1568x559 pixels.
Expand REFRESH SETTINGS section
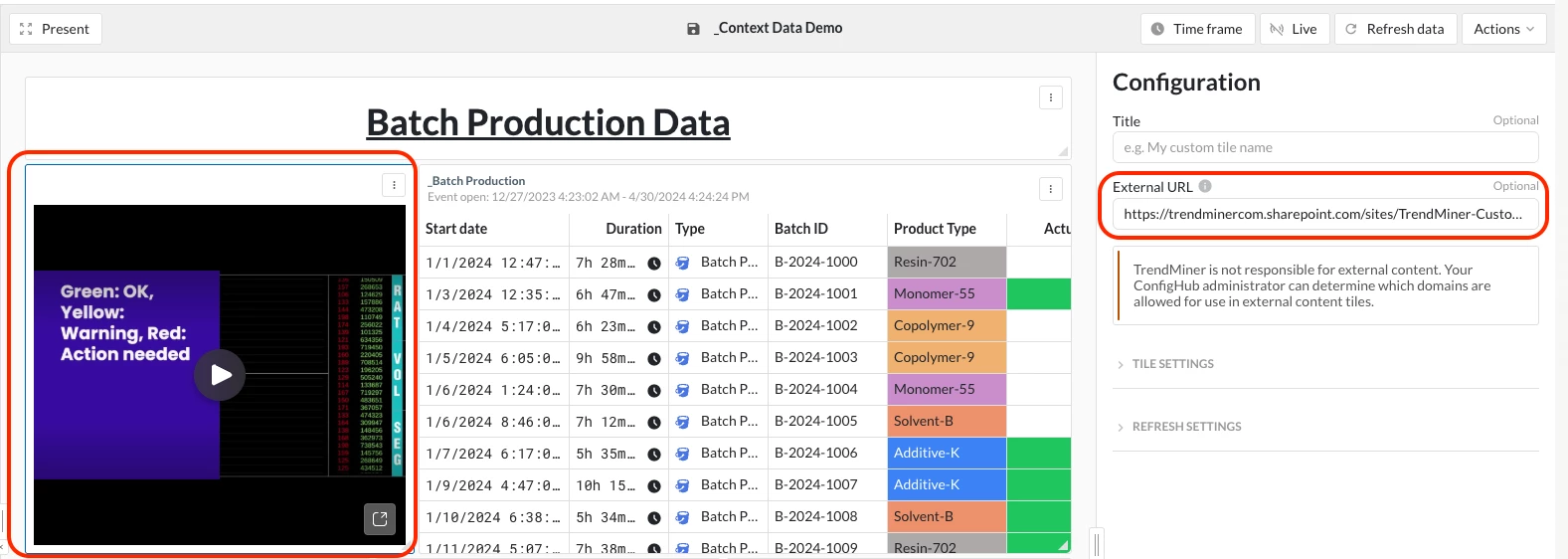1185,427
